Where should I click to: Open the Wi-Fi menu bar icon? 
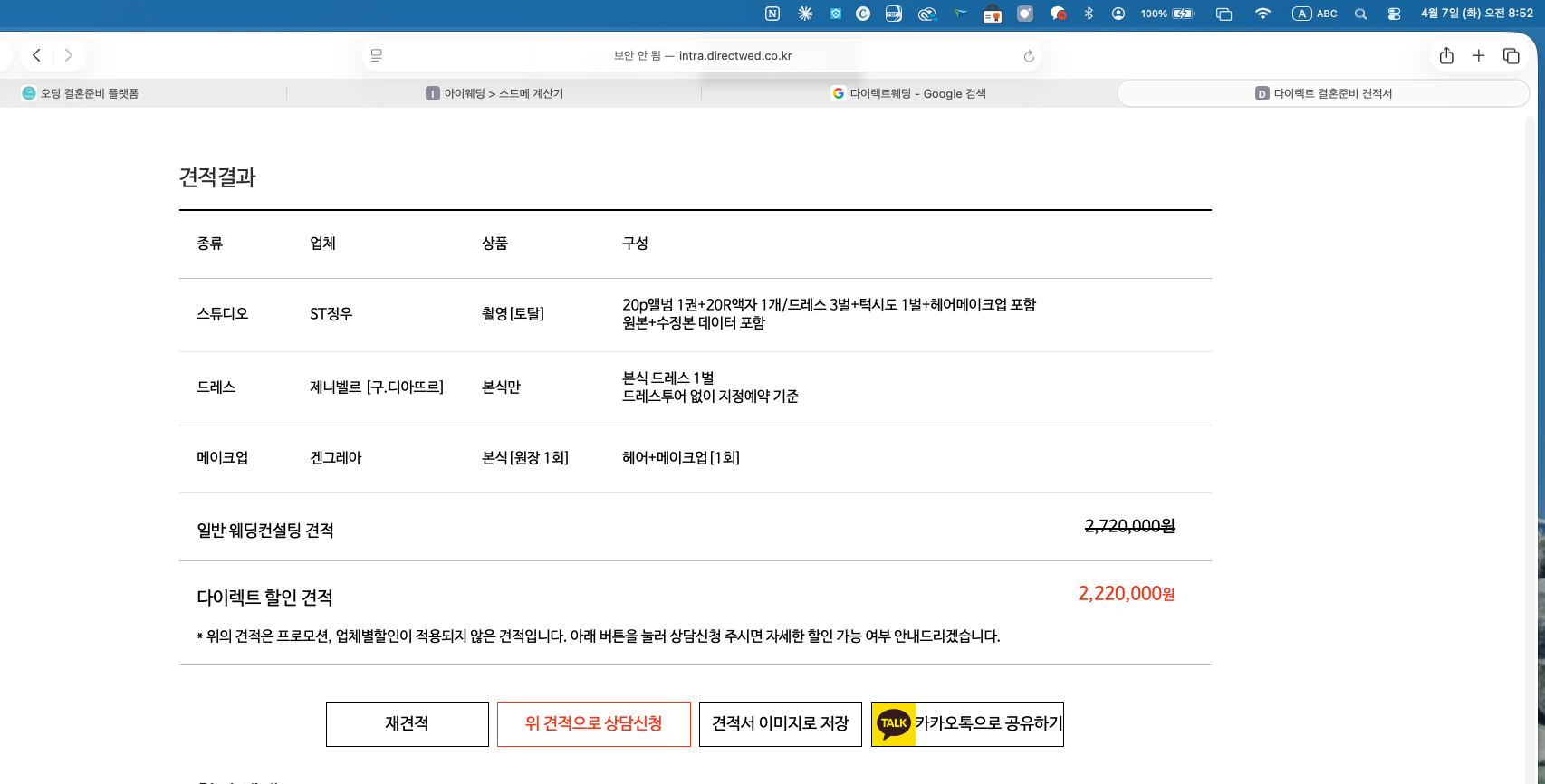tap(1262, 14)
